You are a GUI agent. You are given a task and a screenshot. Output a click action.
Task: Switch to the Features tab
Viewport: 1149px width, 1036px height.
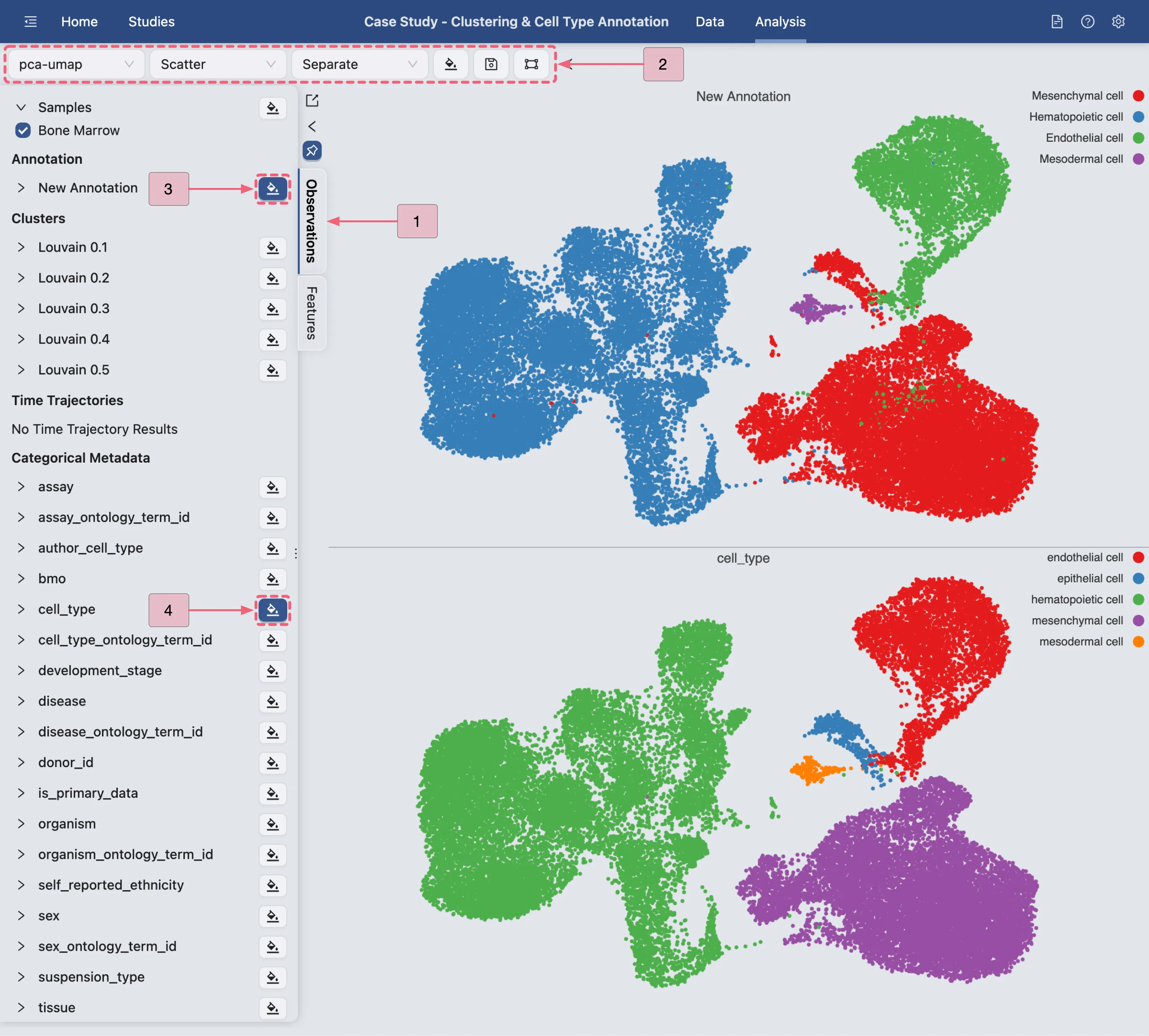tap(311, 313)
